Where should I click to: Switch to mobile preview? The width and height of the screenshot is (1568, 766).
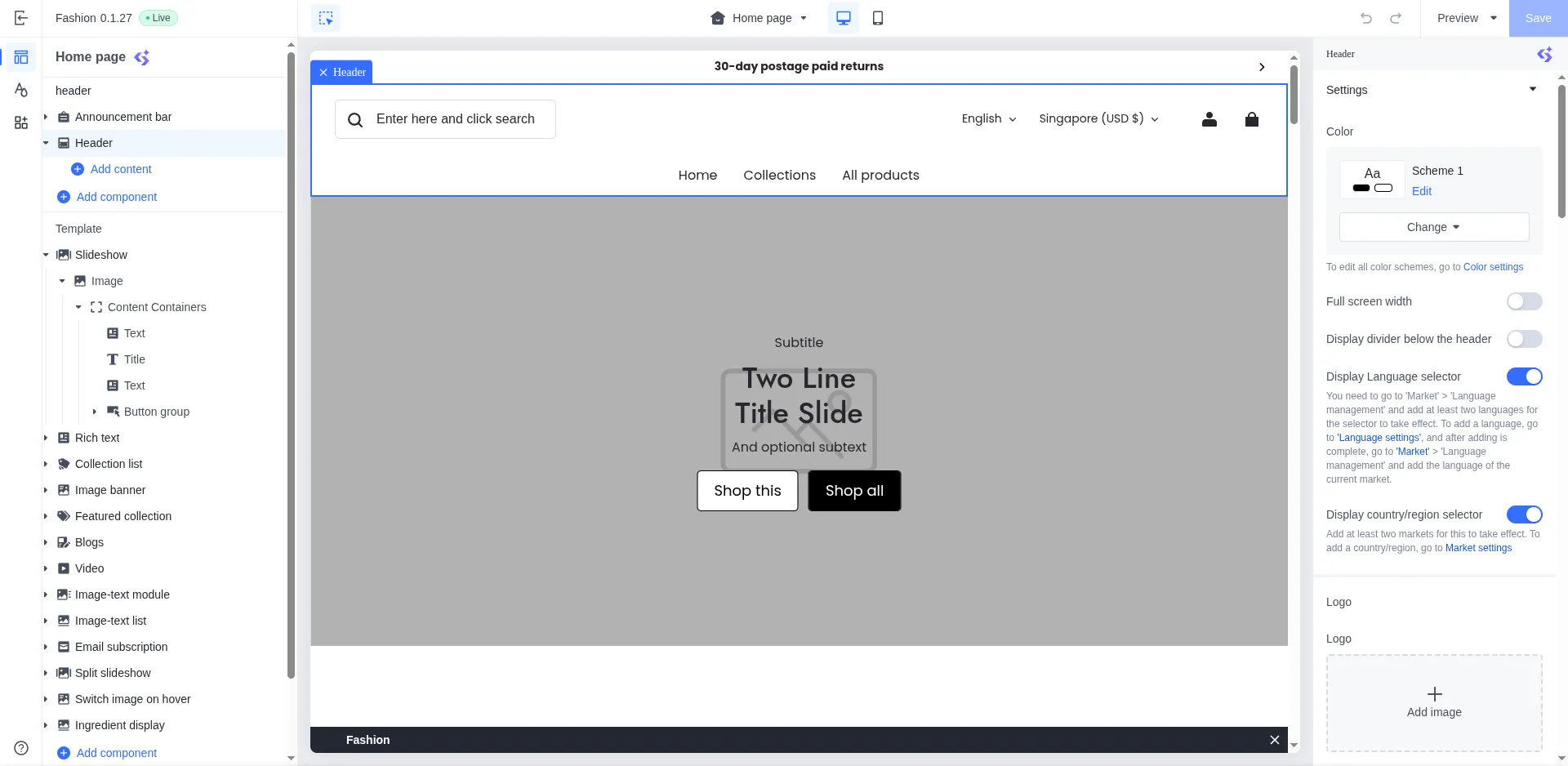878,17
